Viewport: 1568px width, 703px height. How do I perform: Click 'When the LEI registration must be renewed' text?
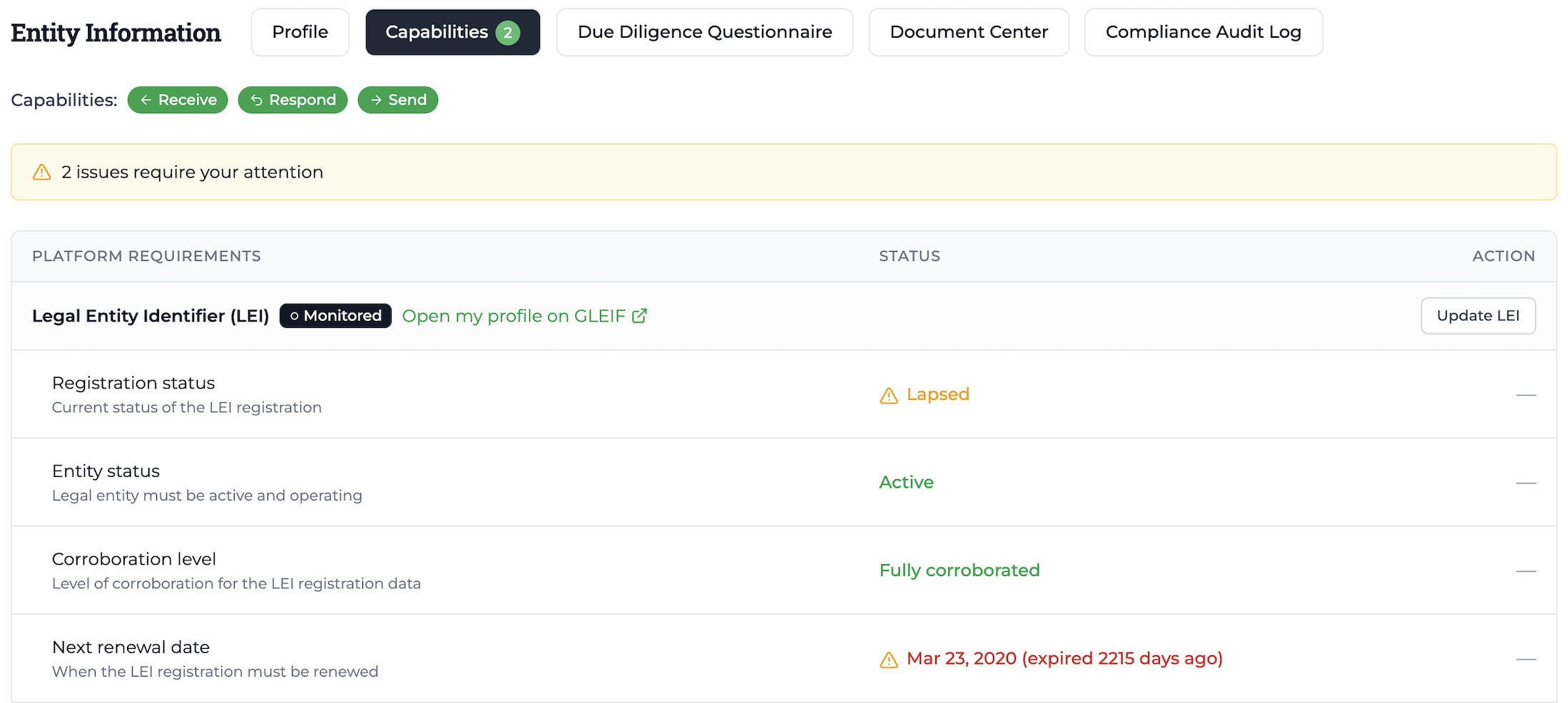pos(215,672)
